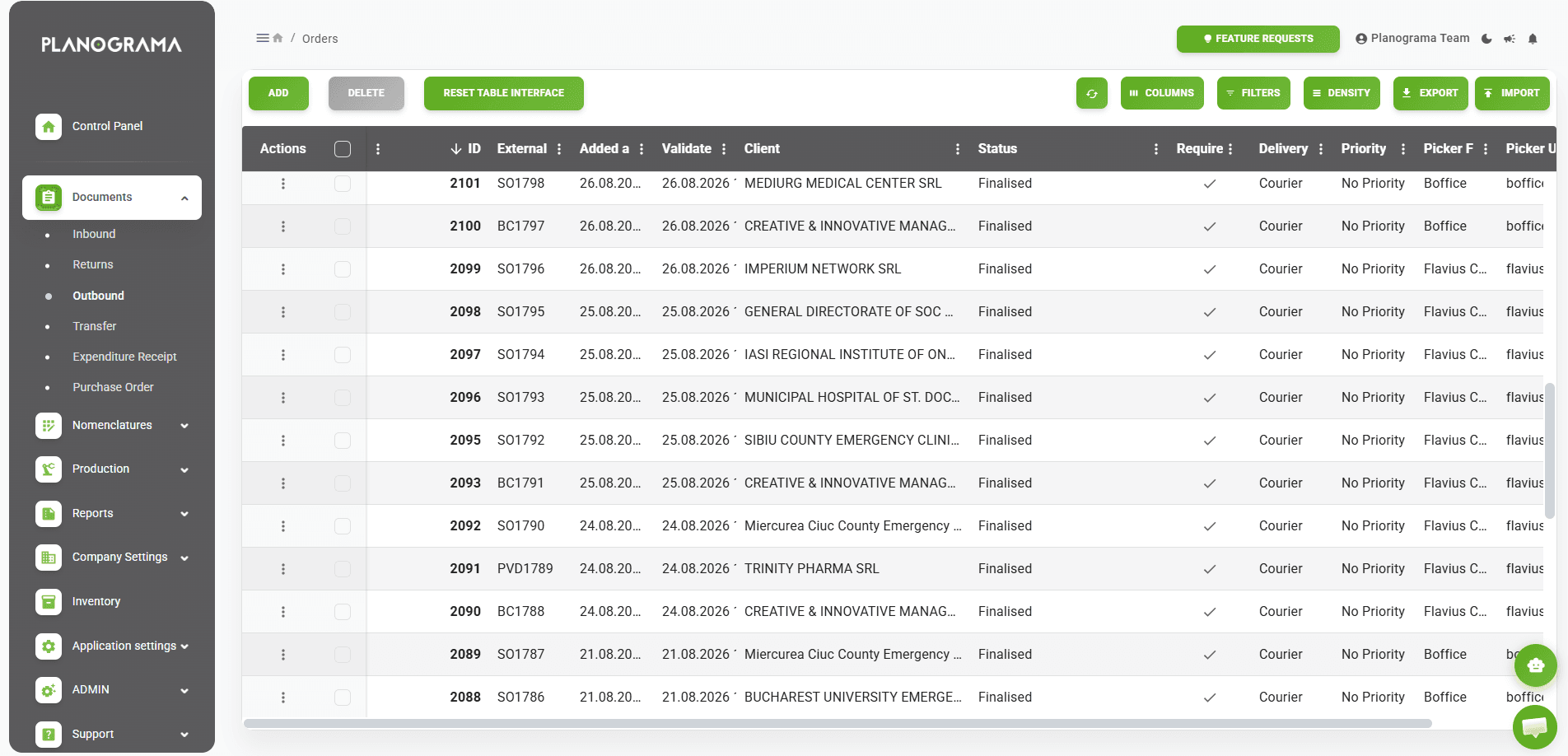Click the ADD button
This screenshot has height=756, width=1568.
[x=278, y=93]
